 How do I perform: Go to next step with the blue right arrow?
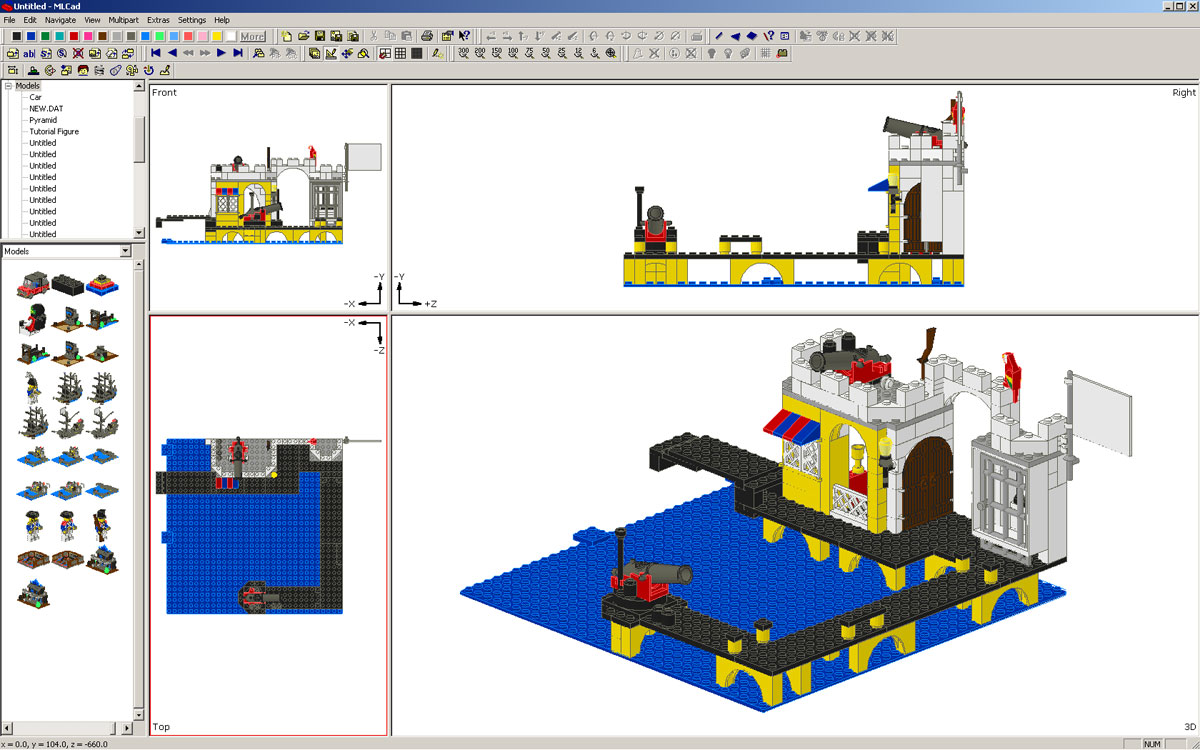point(221,52)
